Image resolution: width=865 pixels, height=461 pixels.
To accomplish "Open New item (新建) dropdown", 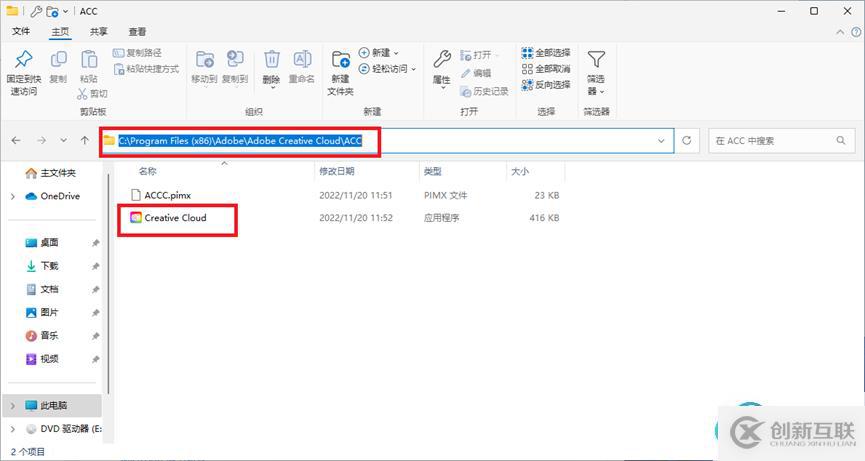I will (x=379, y=53).
